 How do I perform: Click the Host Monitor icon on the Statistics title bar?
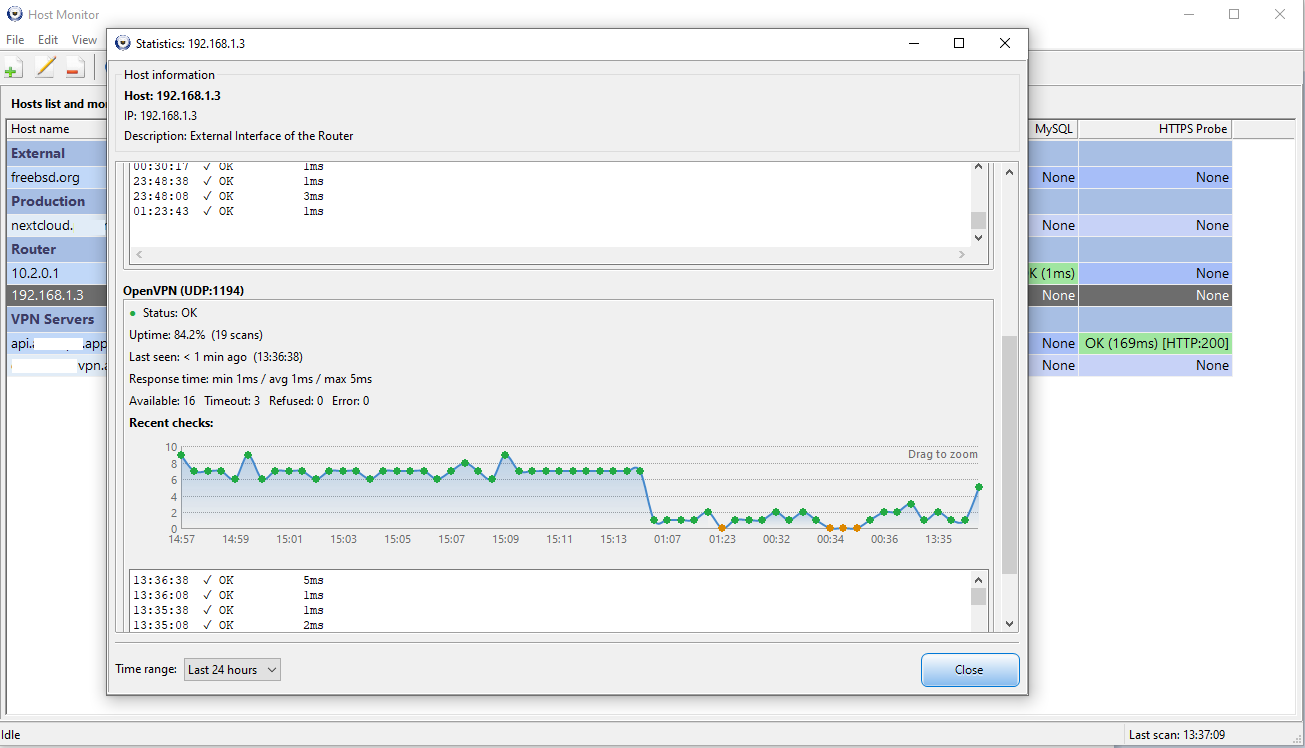click(x=122, y=43)
